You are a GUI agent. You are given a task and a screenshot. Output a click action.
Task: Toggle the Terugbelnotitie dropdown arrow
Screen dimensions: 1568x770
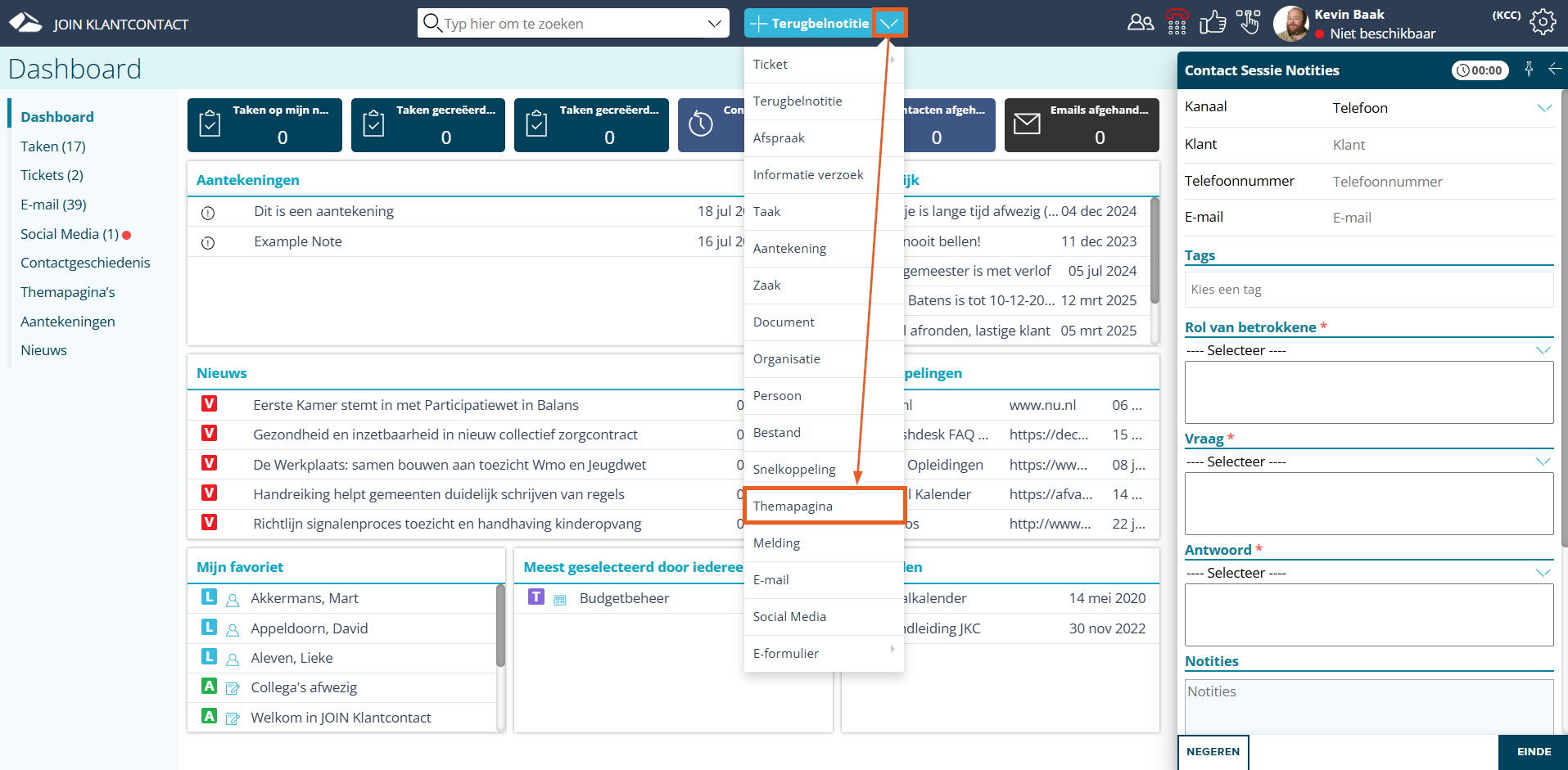coord(889,23)
